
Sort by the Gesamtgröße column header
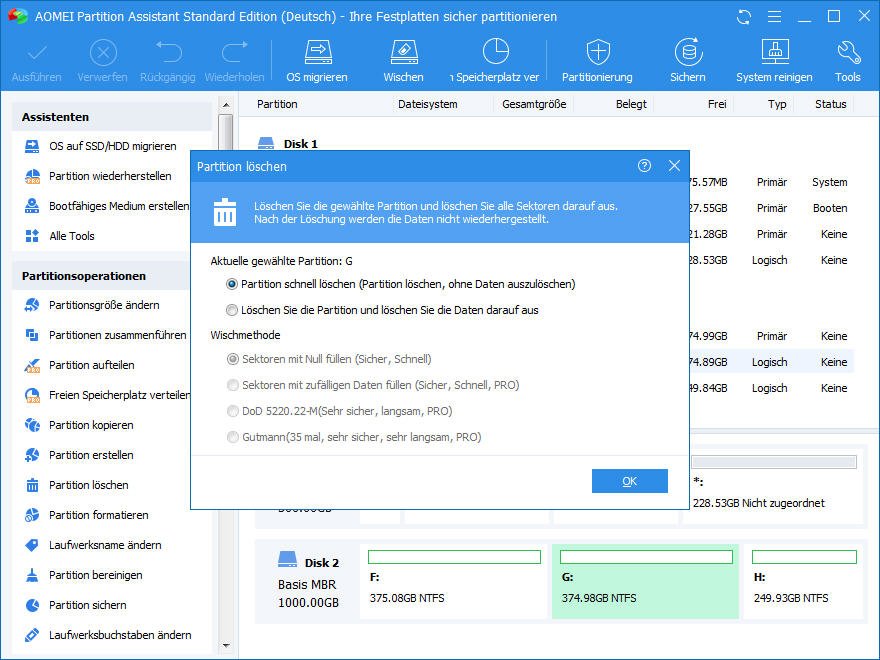click(x=534, y=104)
